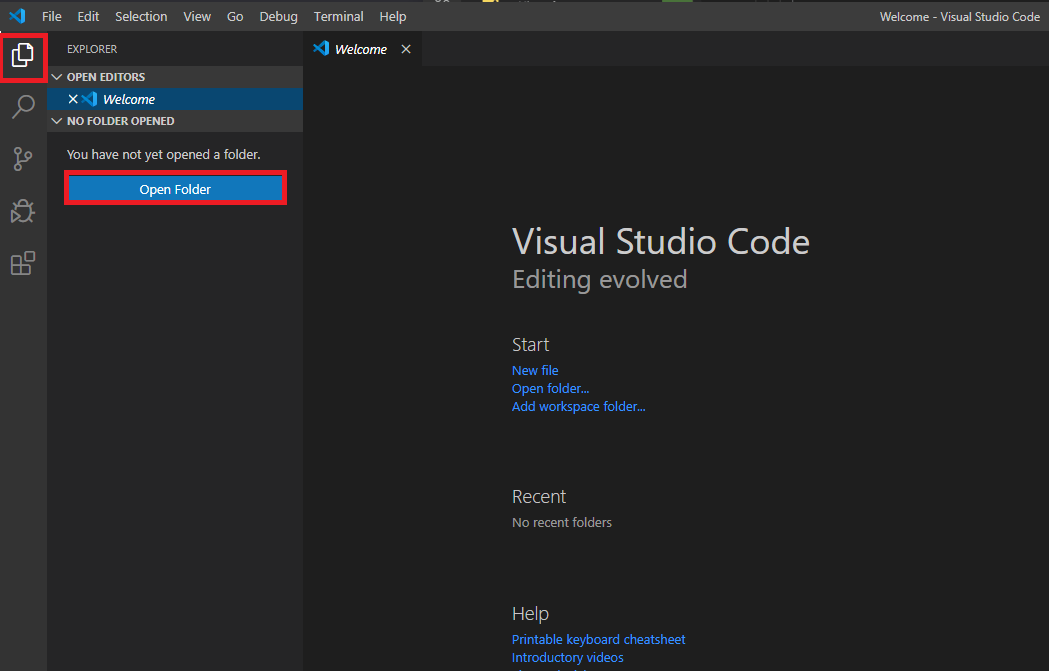Open the File menu
Screen dimensions: 1049x671
pyautogui.click(x=52, y=17)
